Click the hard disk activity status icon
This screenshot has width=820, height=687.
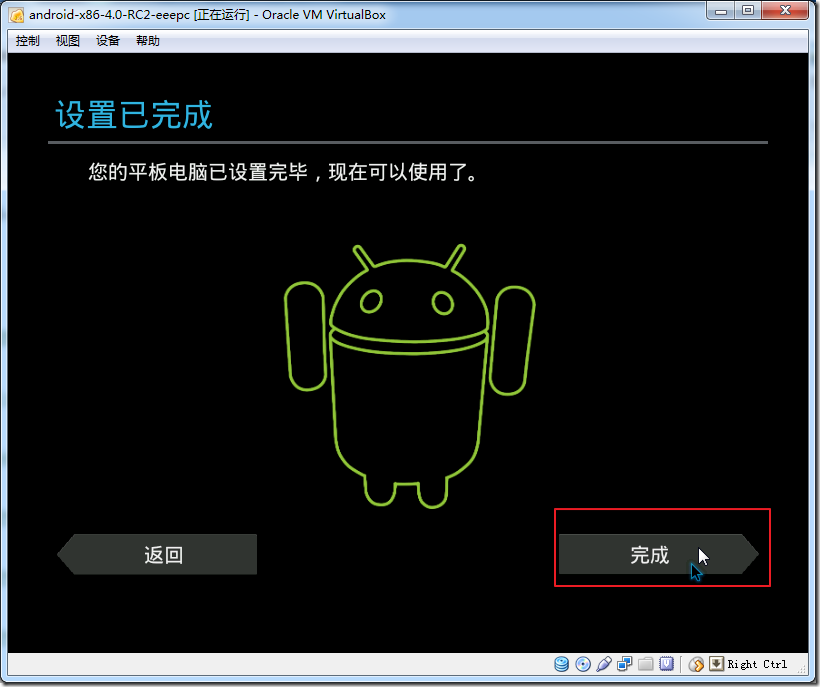pos(562,664)
